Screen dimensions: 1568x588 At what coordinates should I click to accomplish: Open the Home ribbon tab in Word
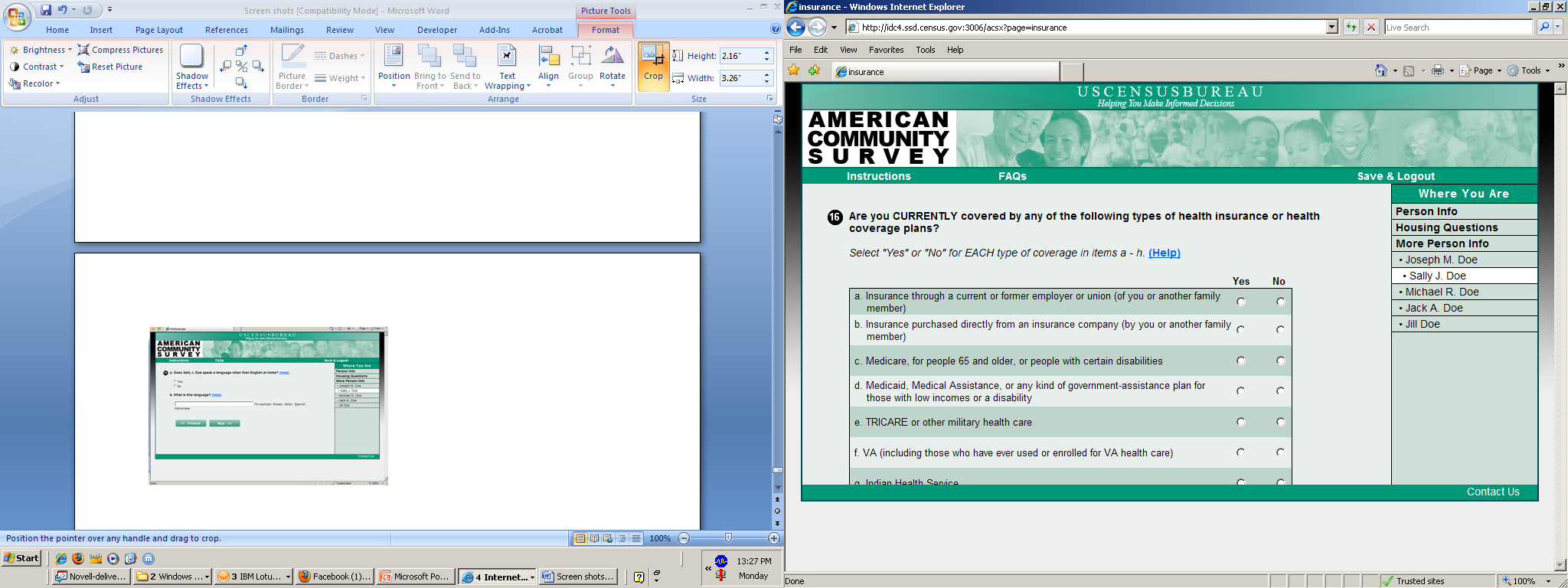[57, 30]
